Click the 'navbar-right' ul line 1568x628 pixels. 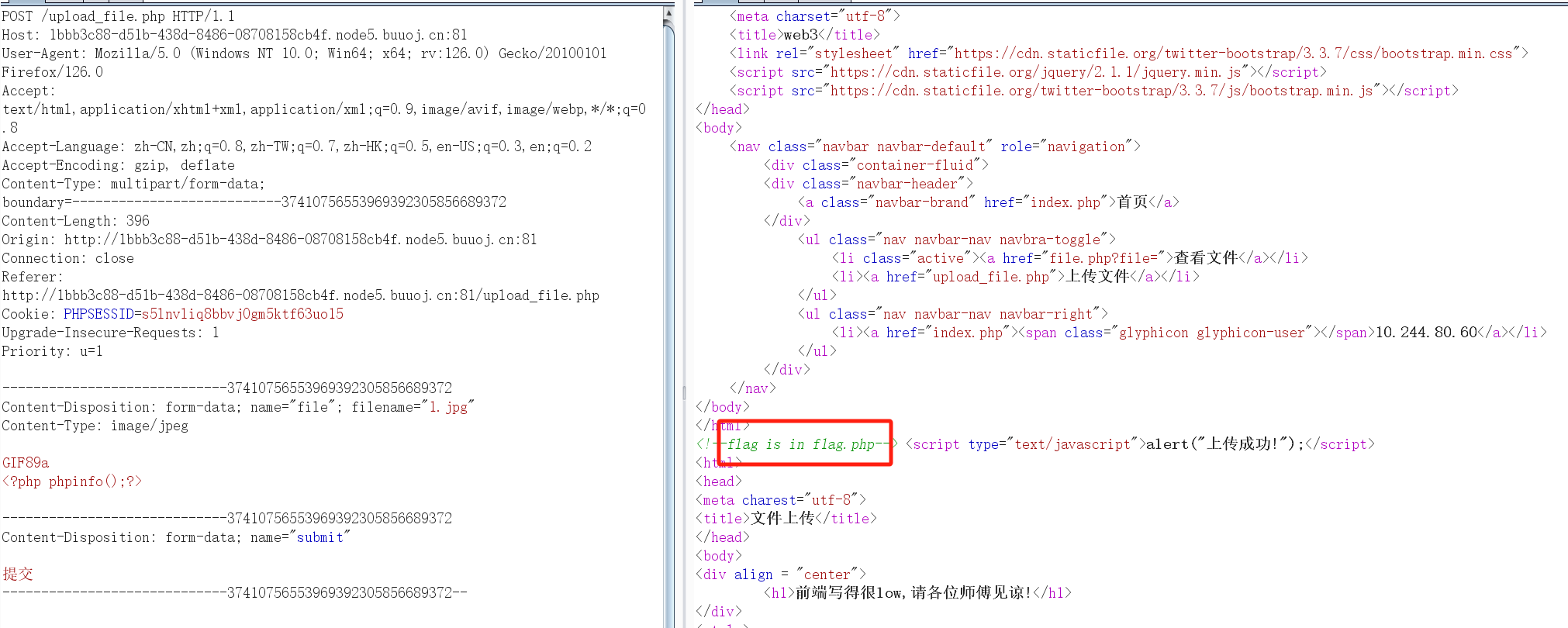point(953,314)
